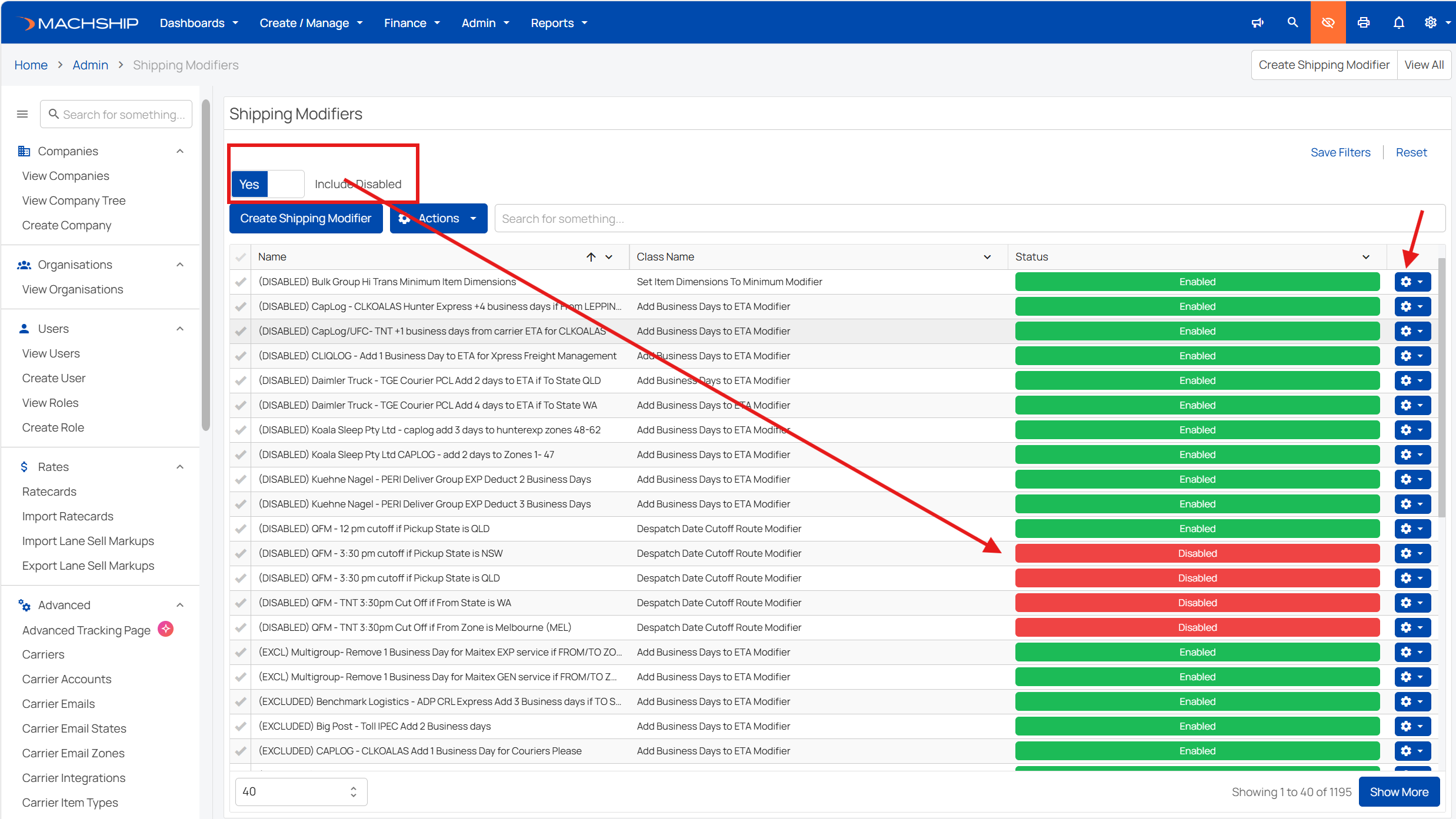Click the printer icon in top bar
This screenshot has width=1456, height=819.
1364,23
